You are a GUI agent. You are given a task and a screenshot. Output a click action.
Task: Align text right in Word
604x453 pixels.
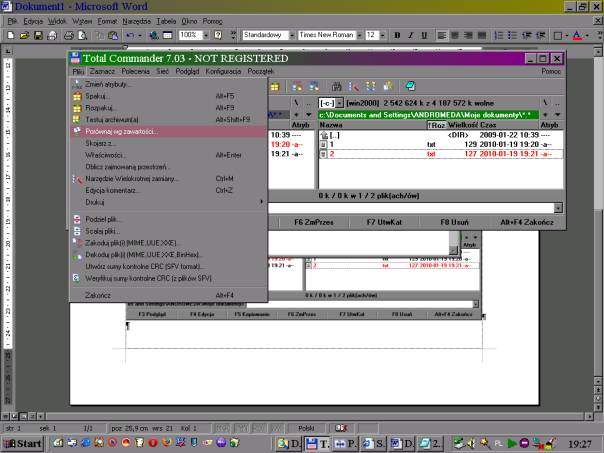(x=468, y=35)
